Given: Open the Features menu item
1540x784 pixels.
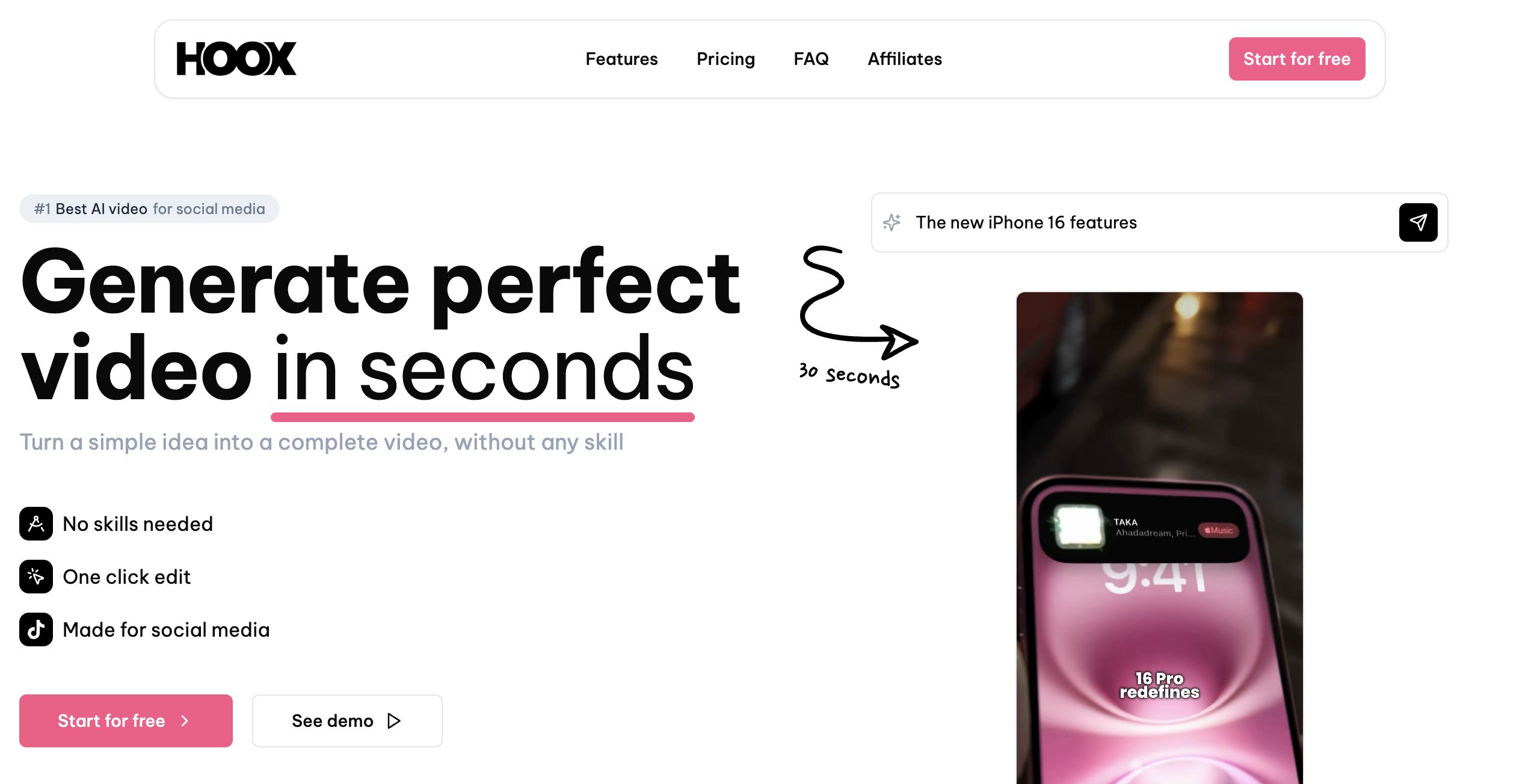Looking at the screenshot, I should click(x=621, y=59).
